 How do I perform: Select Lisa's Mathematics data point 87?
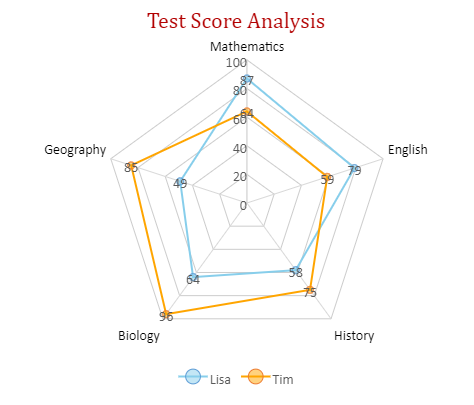(x=247, y=79)
